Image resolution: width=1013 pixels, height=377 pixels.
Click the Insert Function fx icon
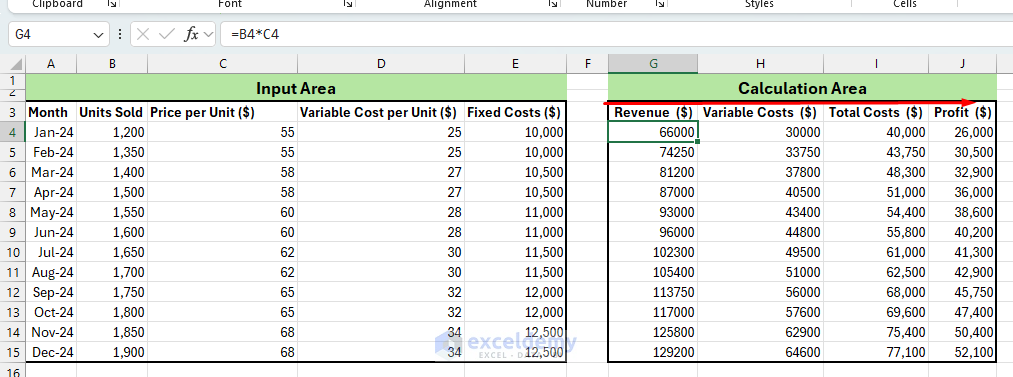pyautogui.click(x=191, y=34)
